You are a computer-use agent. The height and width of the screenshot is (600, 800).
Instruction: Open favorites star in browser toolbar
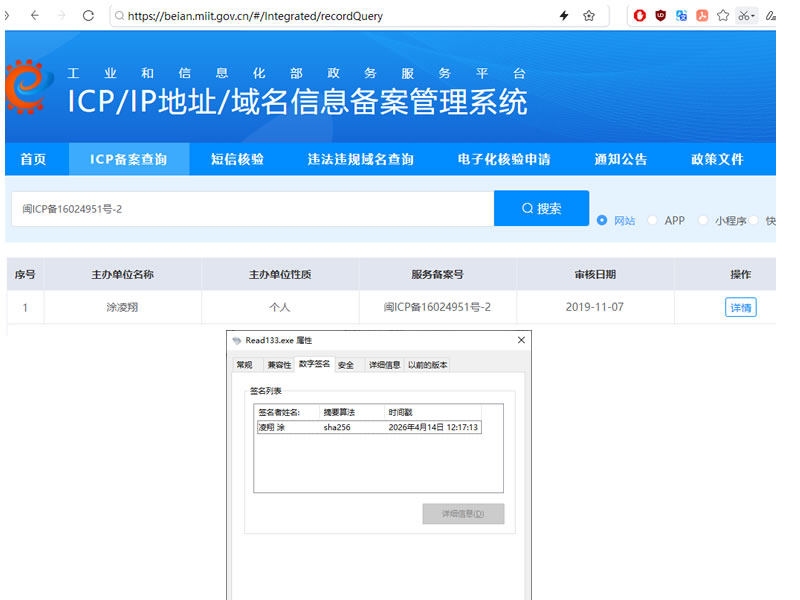(723, 16)
